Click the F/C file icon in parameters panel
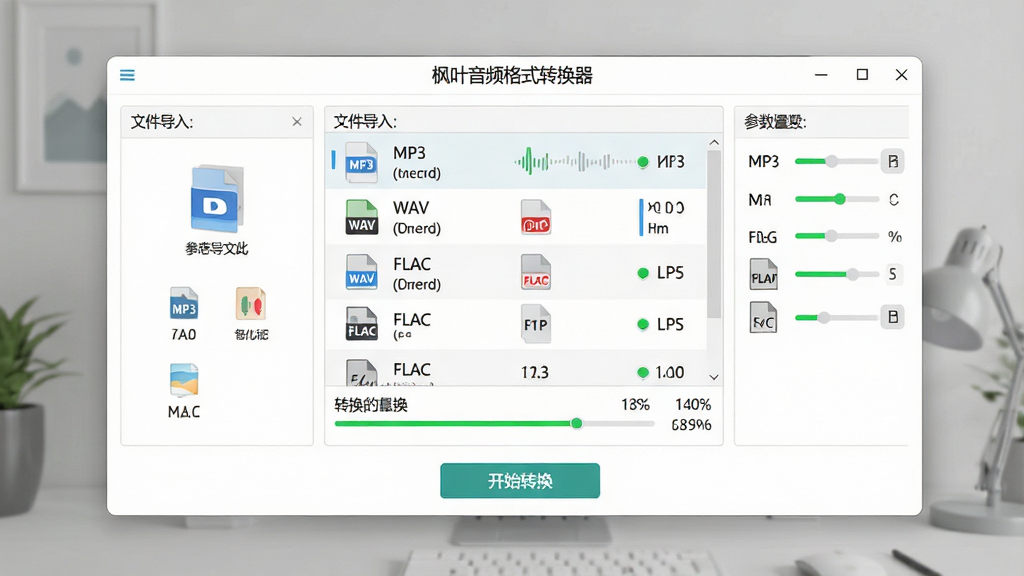This screenshot has height=576, width=1024. [763, 317]
